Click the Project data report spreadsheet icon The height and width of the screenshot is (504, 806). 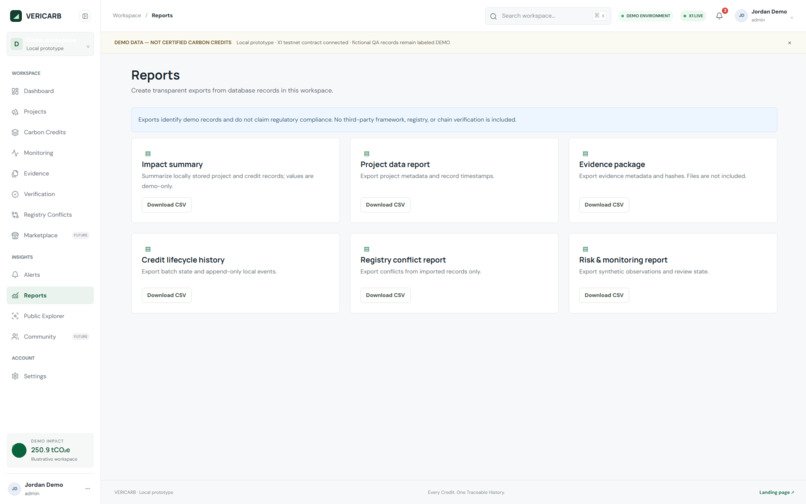[x=367, y=154]
